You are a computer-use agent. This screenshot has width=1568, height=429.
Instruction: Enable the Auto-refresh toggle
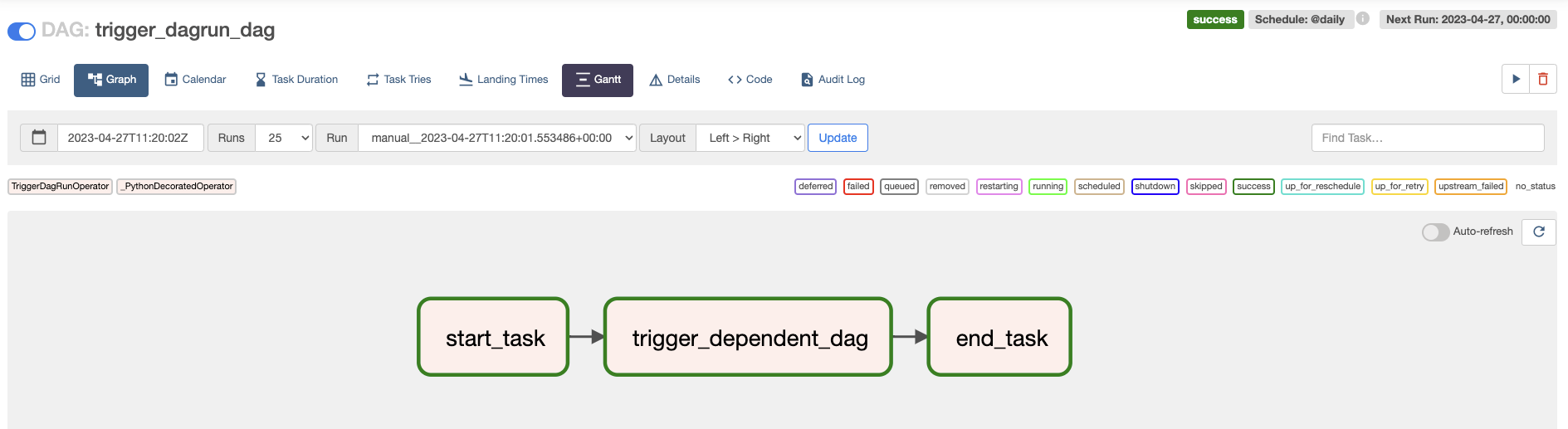pos(1435,232)
